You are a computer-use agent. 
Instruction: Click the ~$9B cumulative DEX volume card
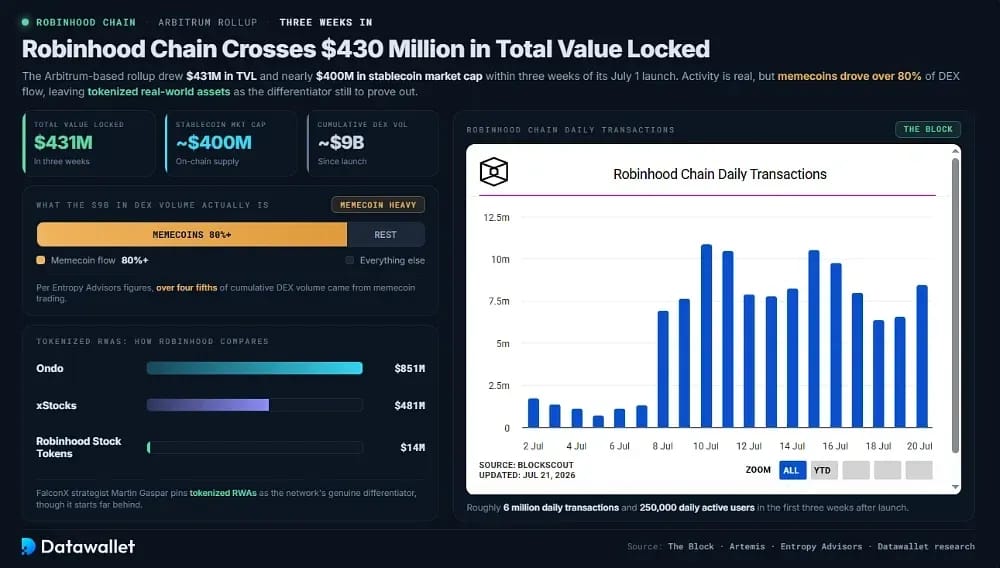coord(373,143)
